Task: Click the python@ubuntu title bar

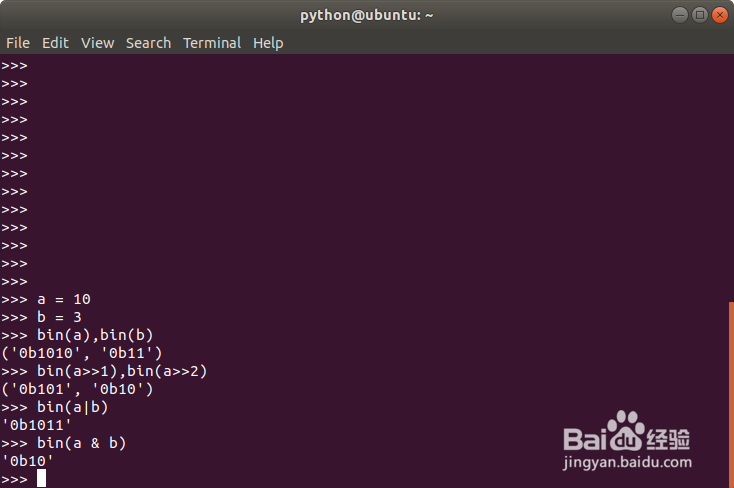Action: 366,14
